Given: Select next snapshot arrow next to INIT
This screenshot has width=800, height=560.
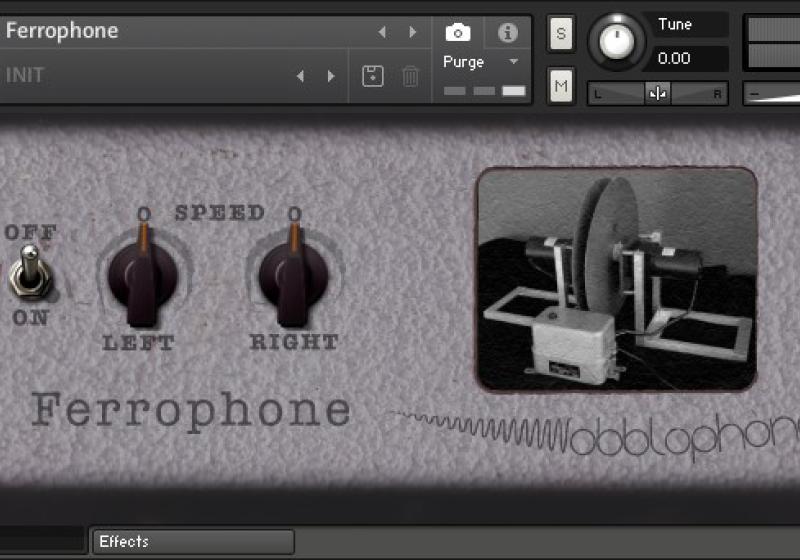Looking at the screenshot, I should (x=331, y=76).
